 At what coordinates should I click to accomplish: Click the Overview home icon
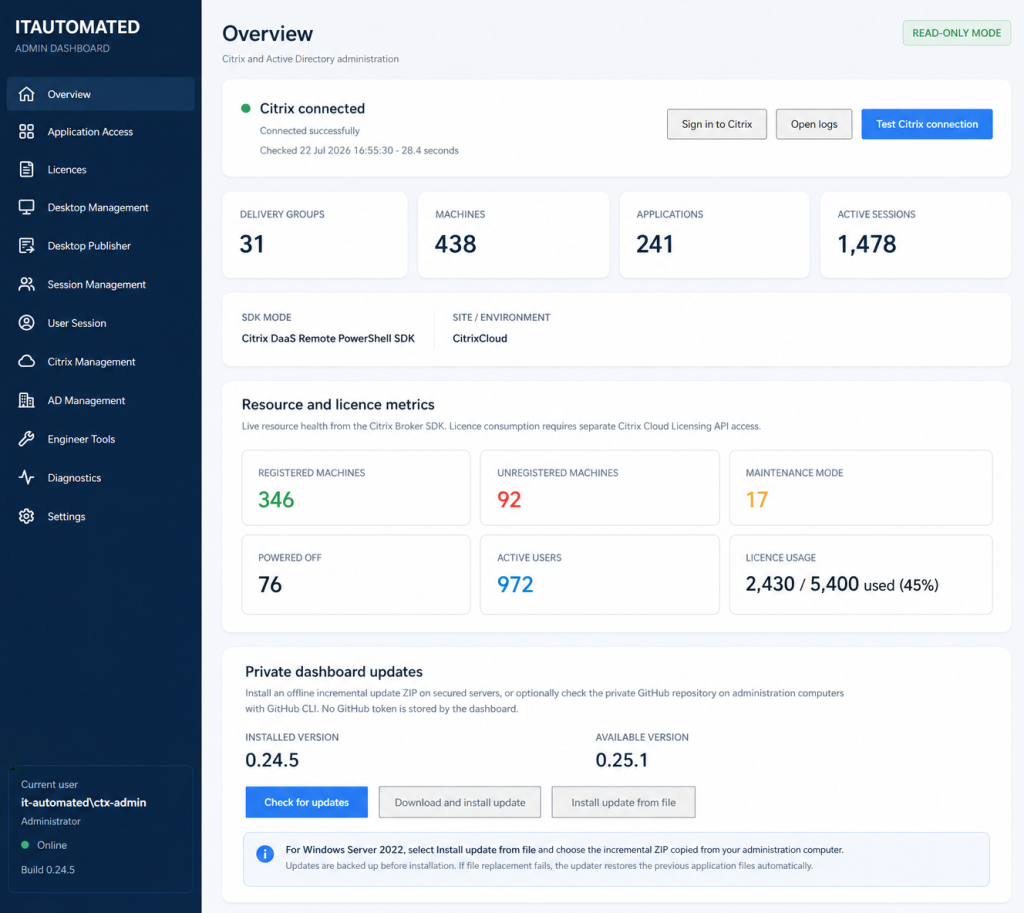click(x=26, y=94)
